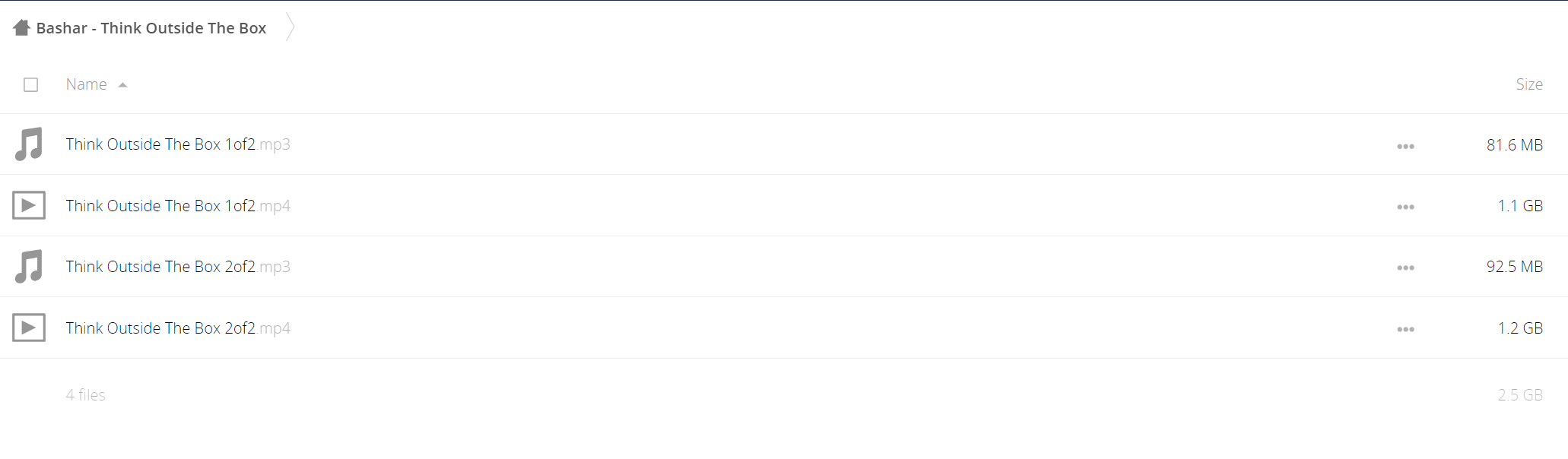Viewport: 1568px width, 459px height.
Task: Open more actions for 2of2.mp3
Action: [x=1405, y=267]
